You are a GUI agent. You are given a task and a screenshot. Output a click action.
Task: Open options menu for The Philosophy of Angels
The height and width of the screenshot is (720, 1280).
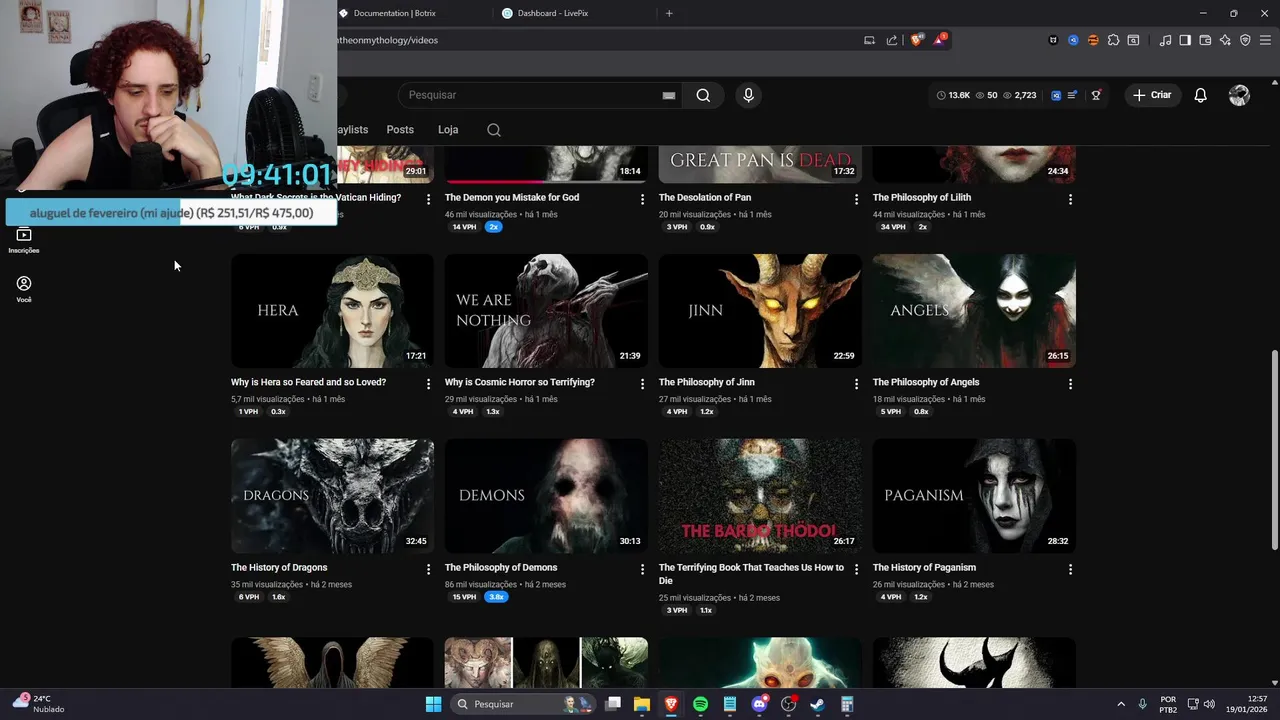(x=1070, y=384)
